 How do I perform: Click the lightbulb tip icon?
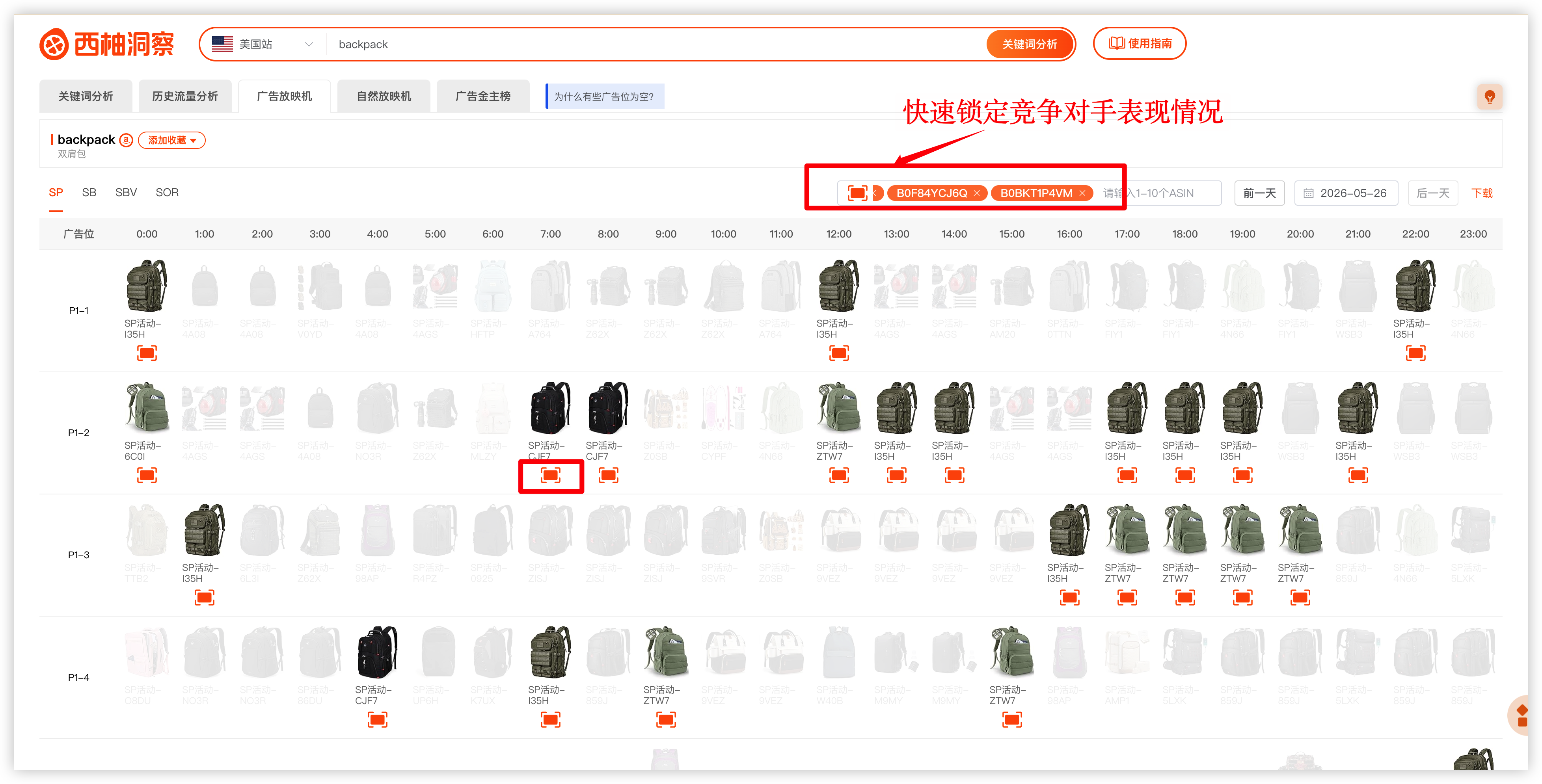pos(1489,97)
